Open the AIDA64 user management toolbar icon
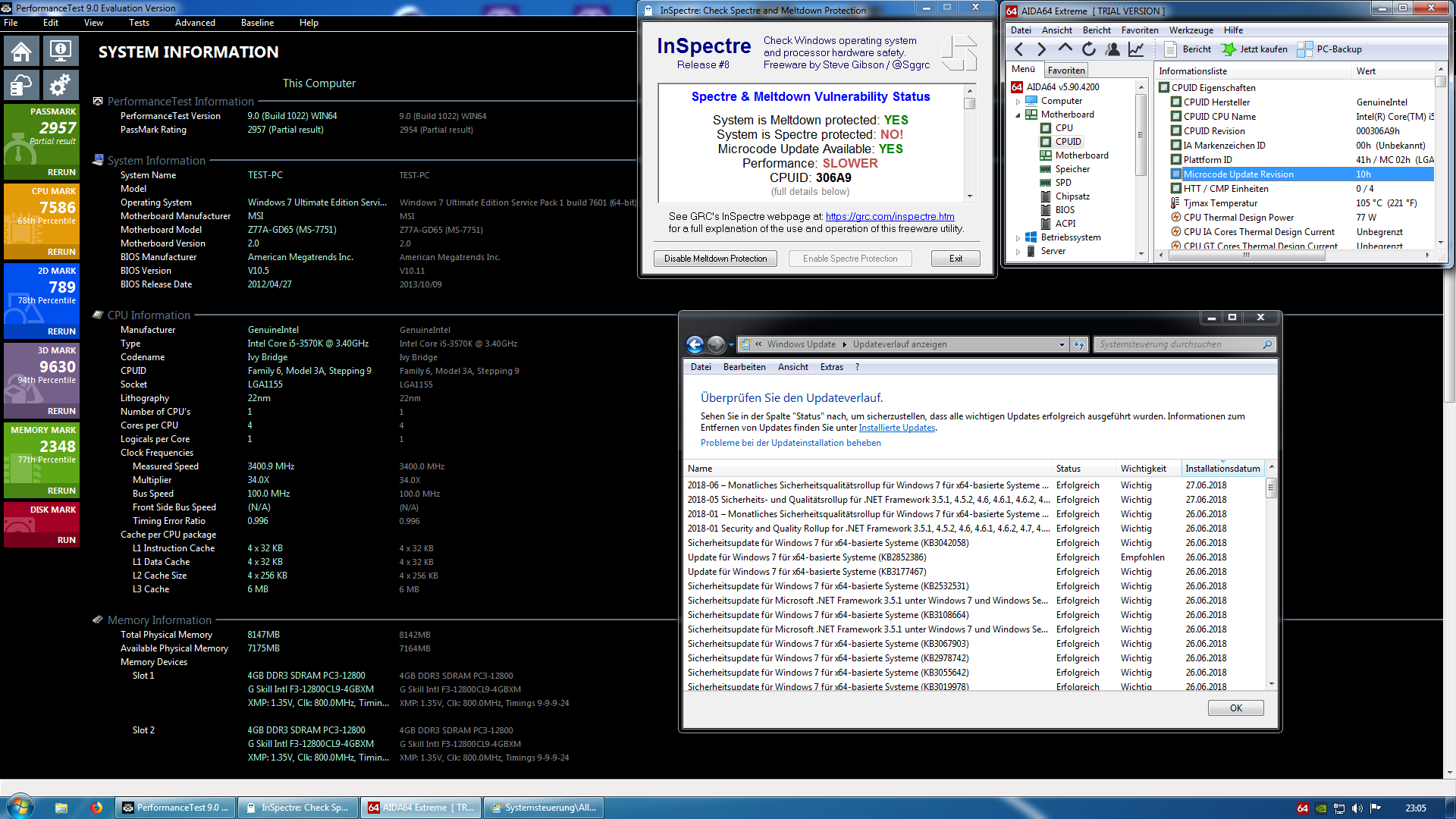 point(1112,49)
